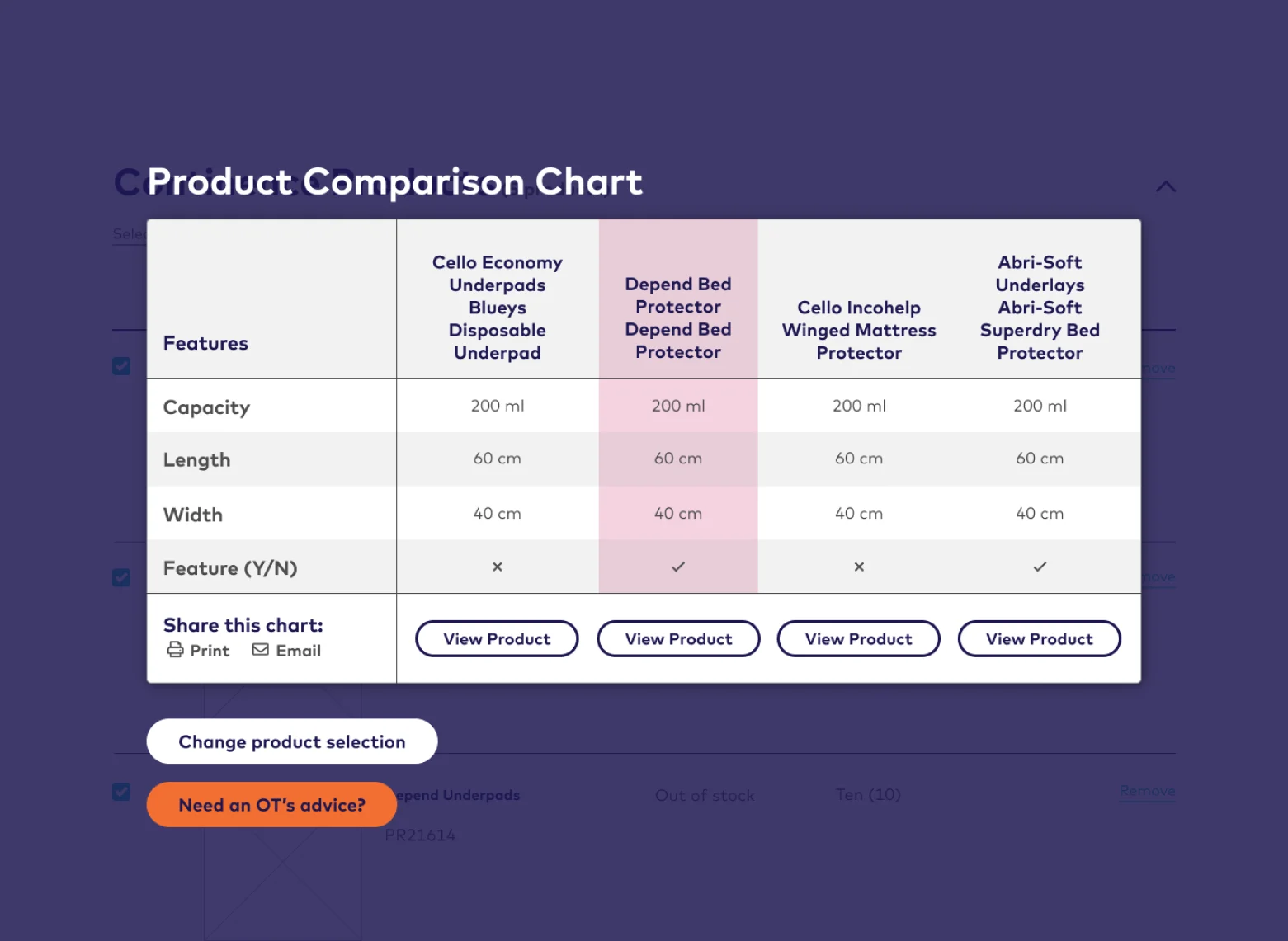The image size is (1288, 941).
Task: View product for Cello Economy Underpads
Action: tap(497, 639)
